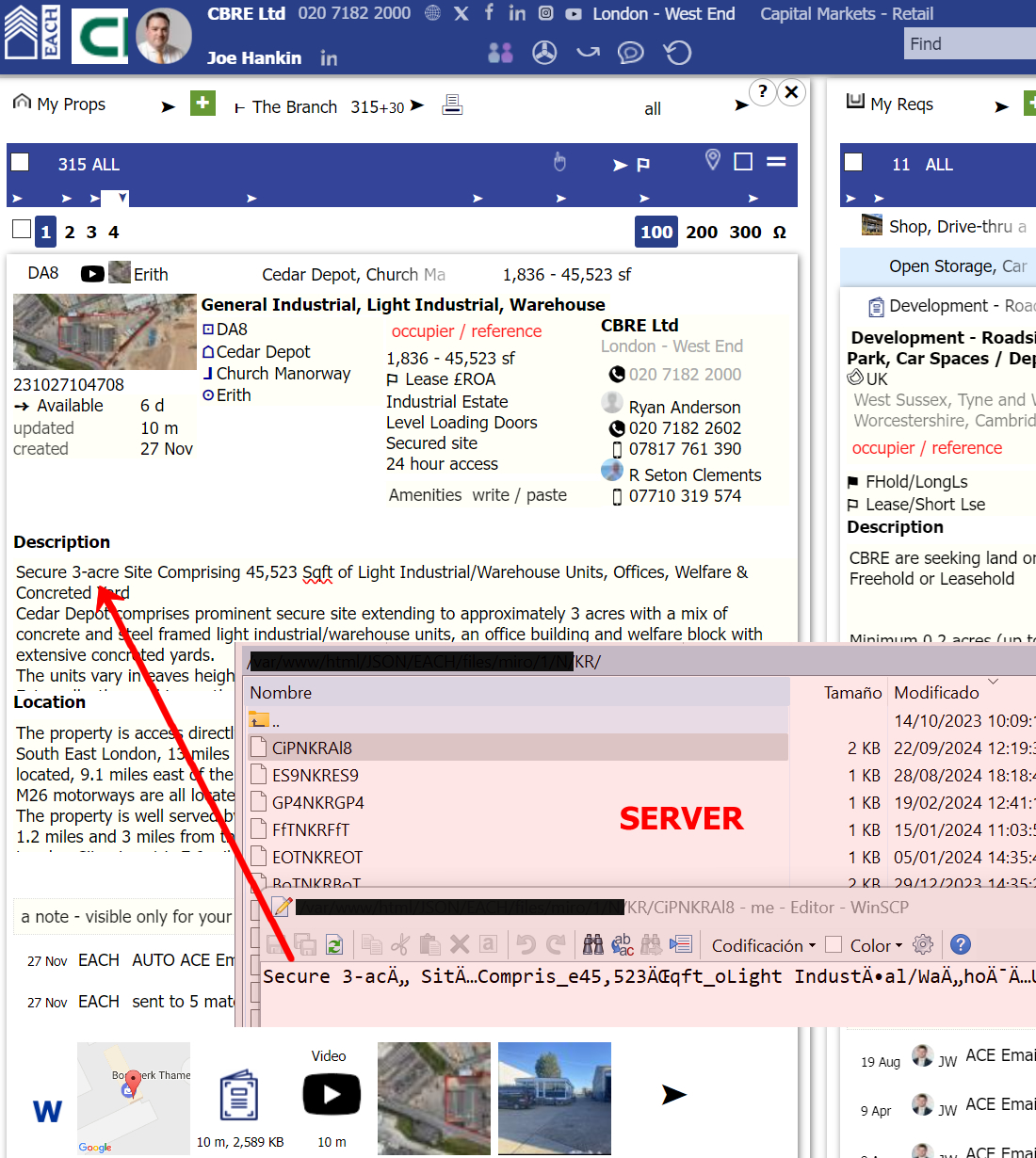
Task: Click Reload icon in WinSCP editor toolbar
Action: pos(333,944)
